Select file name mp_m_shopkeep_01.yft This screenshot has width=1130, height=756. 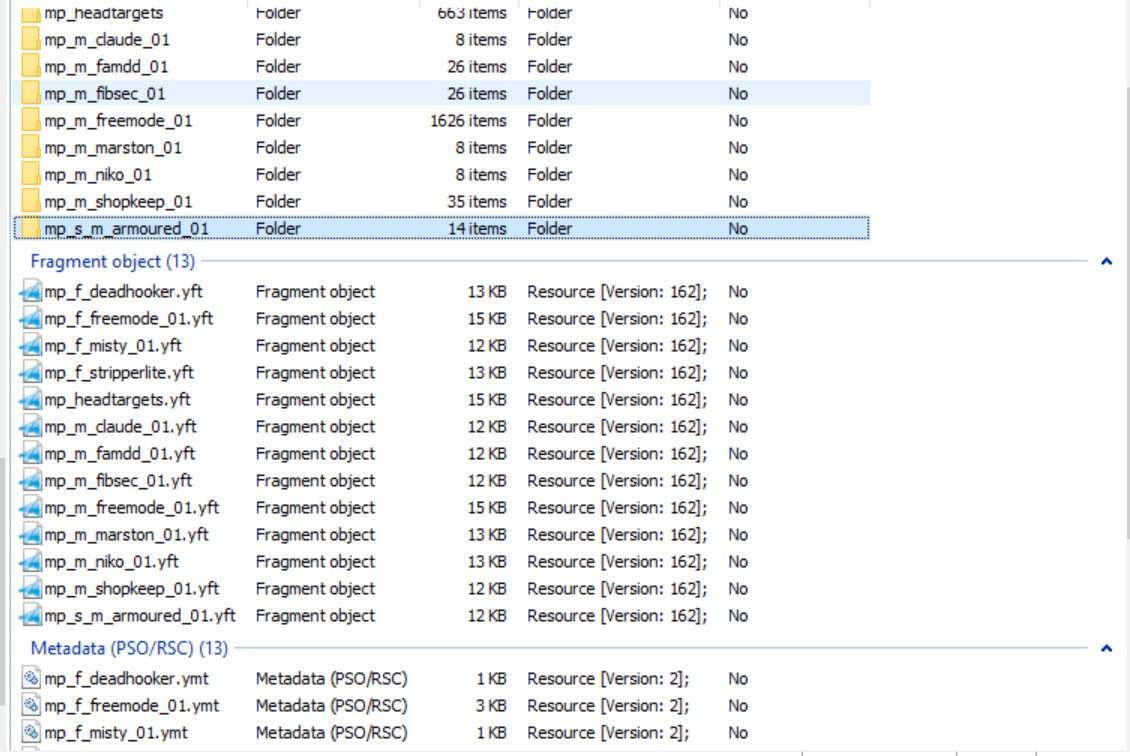132,589
